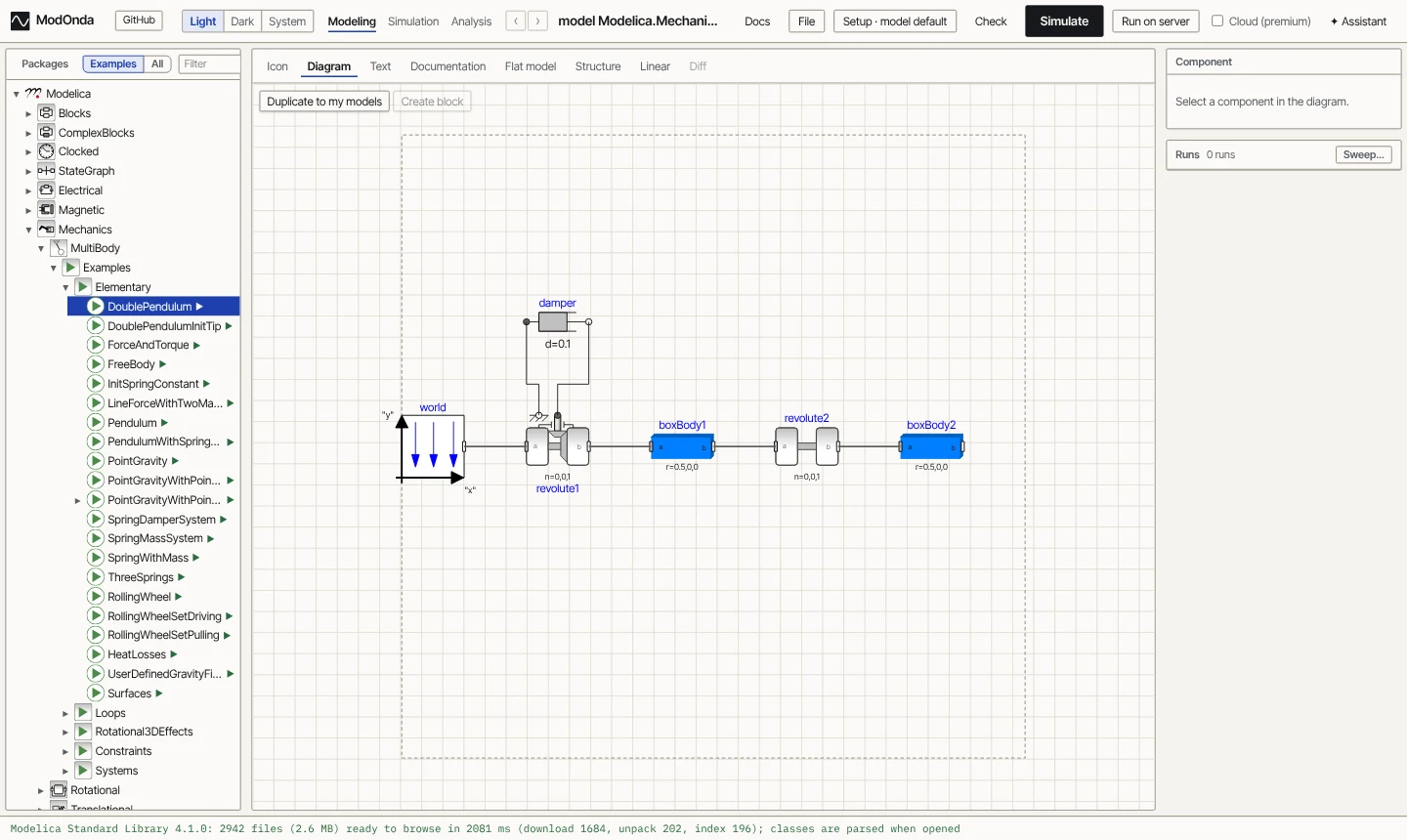Switch theme to Light
The width and height of the screenshot is (1407, 840).
(203, 21)
